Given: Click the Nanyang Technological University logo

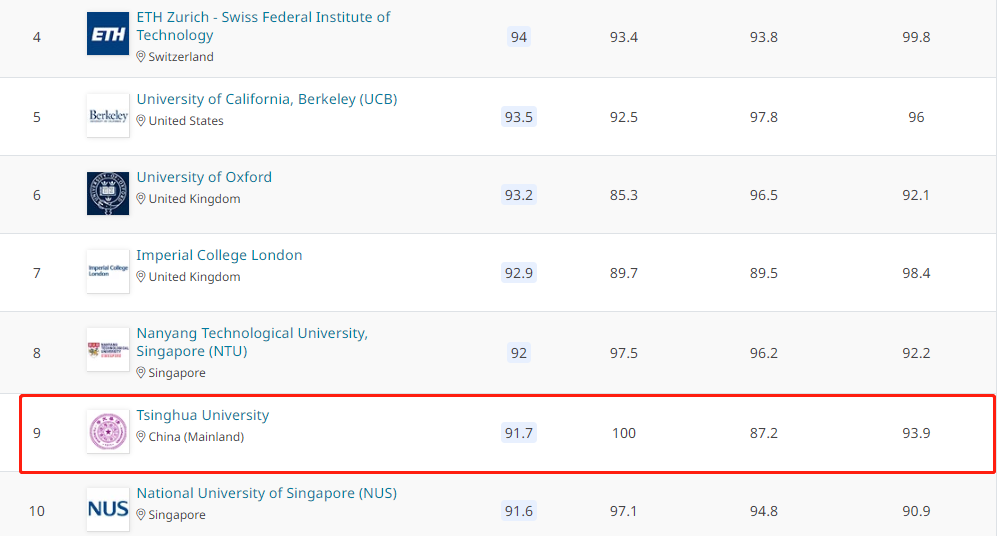Looking at the screenshot, I should (107, 350).
